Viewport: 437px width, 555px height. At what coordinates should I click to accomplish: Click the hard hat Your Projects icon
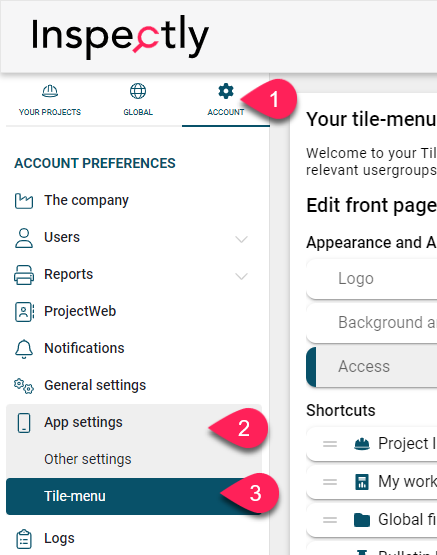point(50,91)
